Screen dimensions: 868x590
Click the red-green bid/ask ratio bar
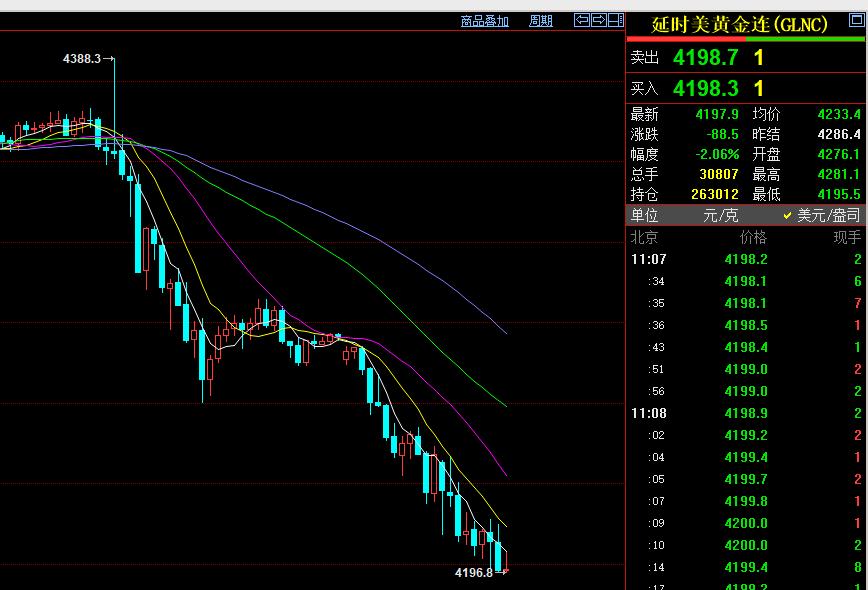[x=746, y=39]
